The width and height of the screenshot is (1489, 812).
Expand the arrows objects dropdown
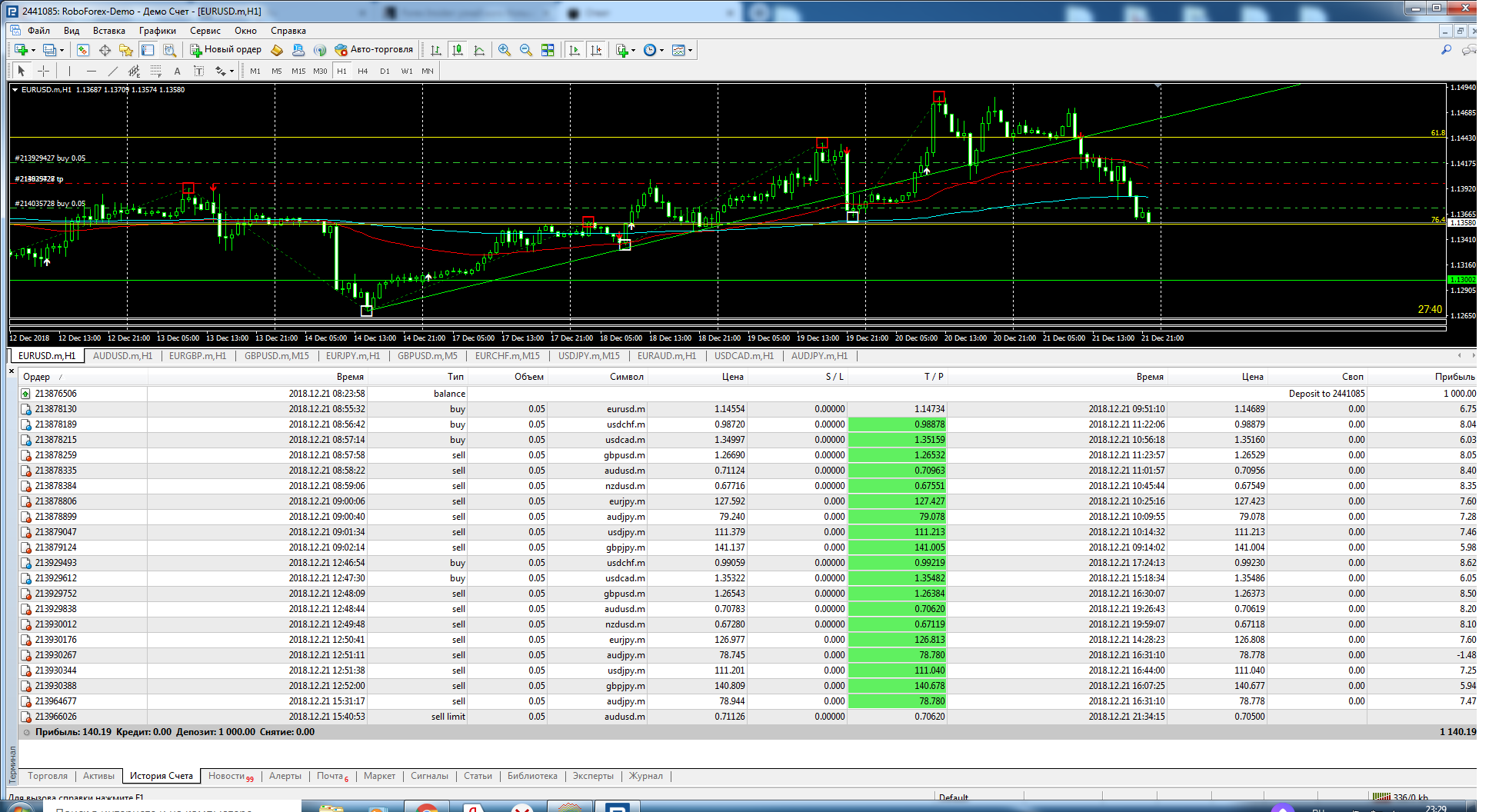point(232,72)
